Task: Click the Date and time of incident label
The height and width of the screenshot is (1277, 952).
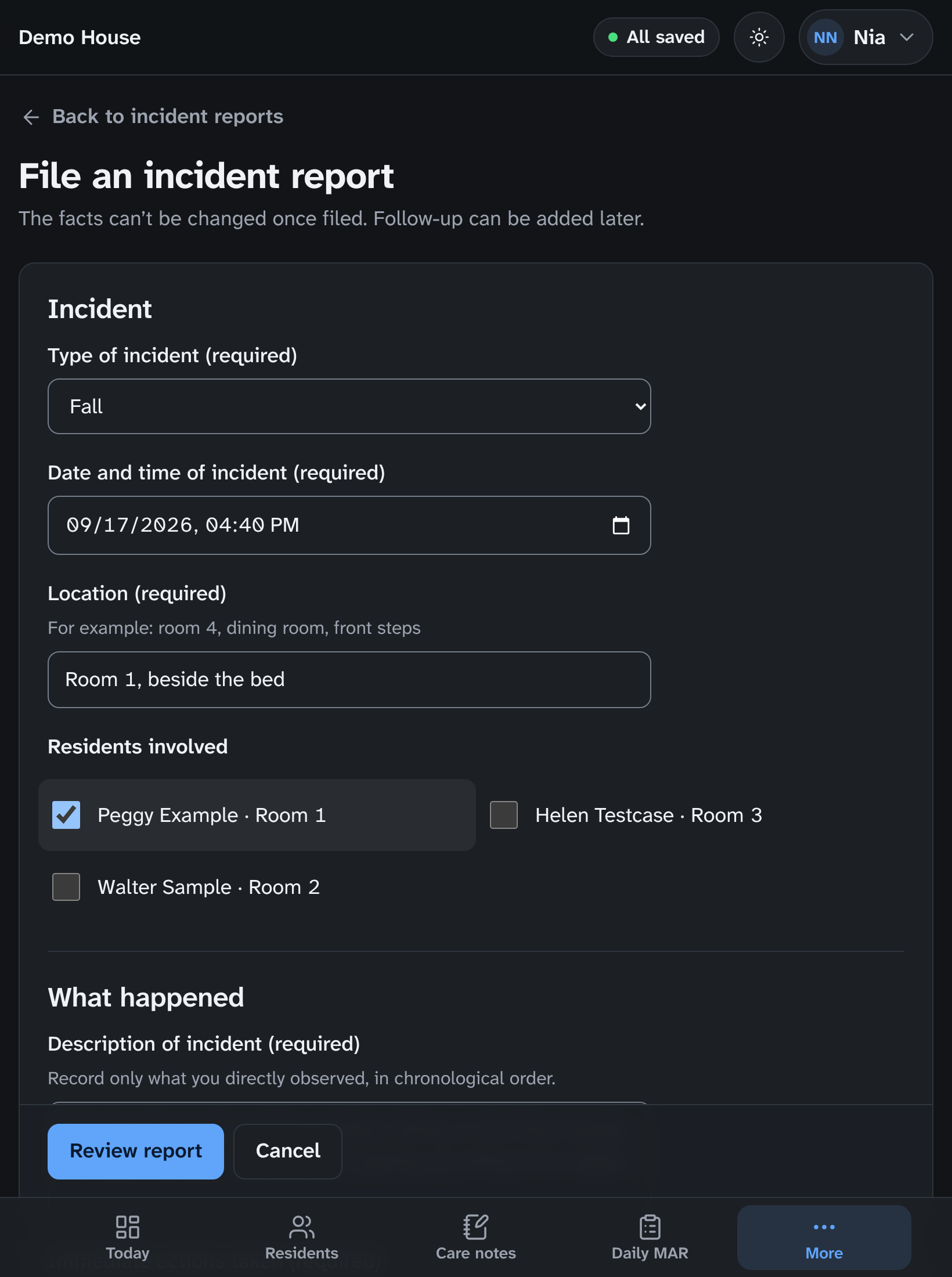Action: pyautogui.click(x=216, y=473)
